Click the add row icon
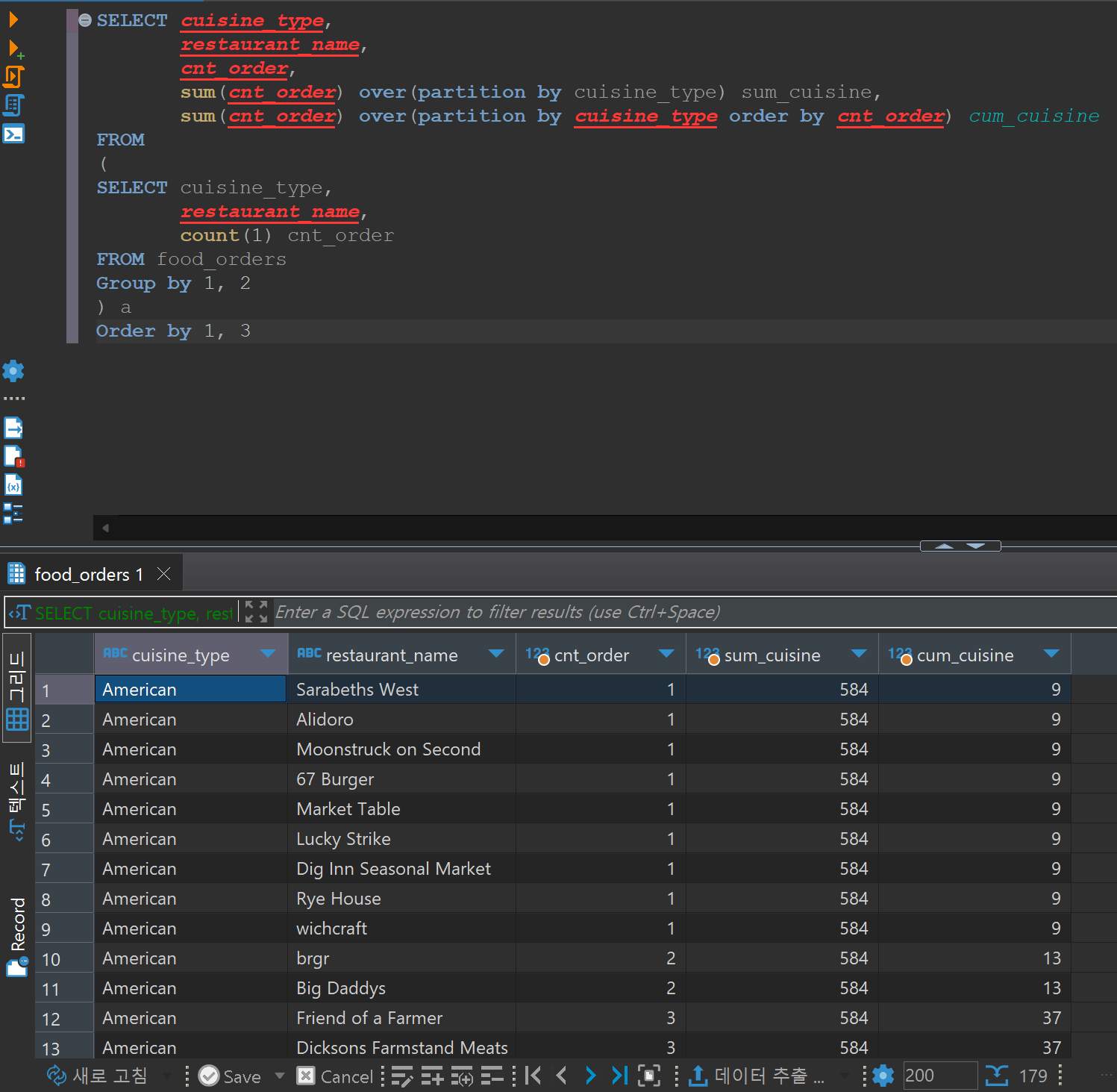Image resolution: width=1117 pixels, height=1092 pixels. pos(432,1076)
